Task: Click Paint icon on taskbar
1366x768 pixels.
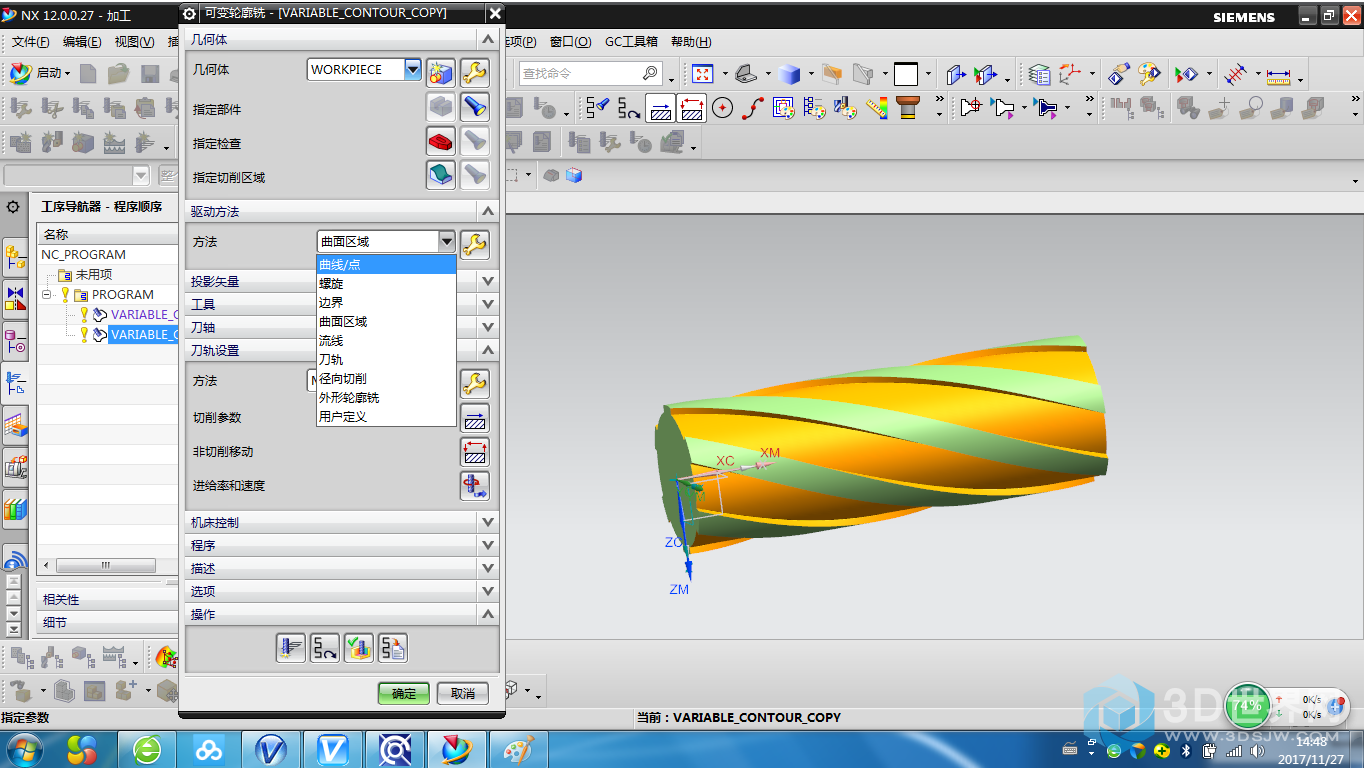Action: 518,749
